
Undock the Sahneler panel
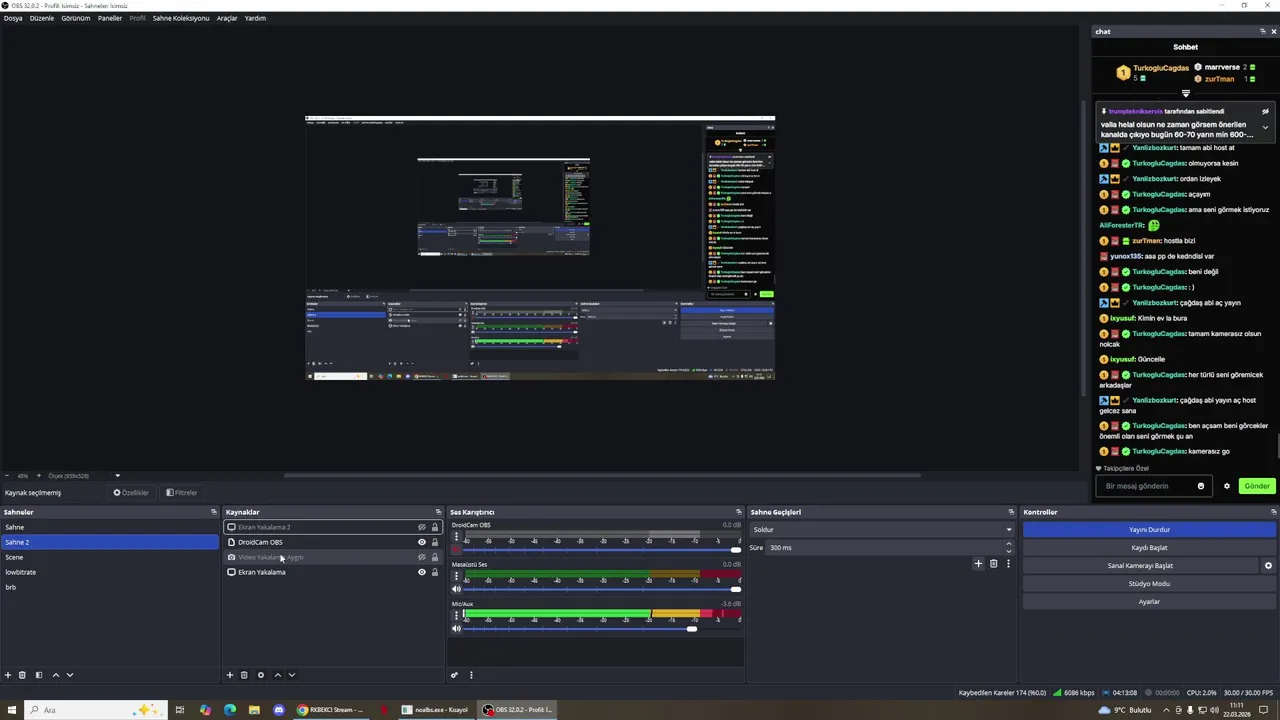[214, 512]
